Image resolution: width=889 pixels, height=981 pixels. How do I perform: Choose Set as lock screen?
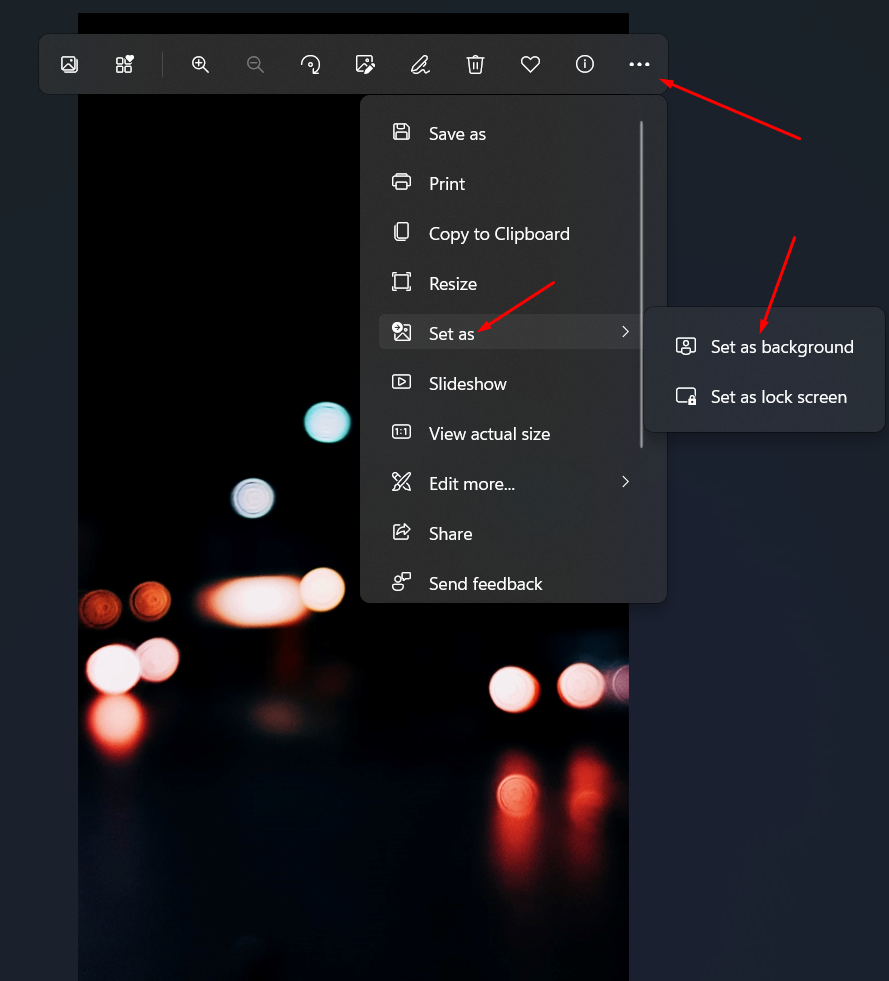tap(778, 397)
